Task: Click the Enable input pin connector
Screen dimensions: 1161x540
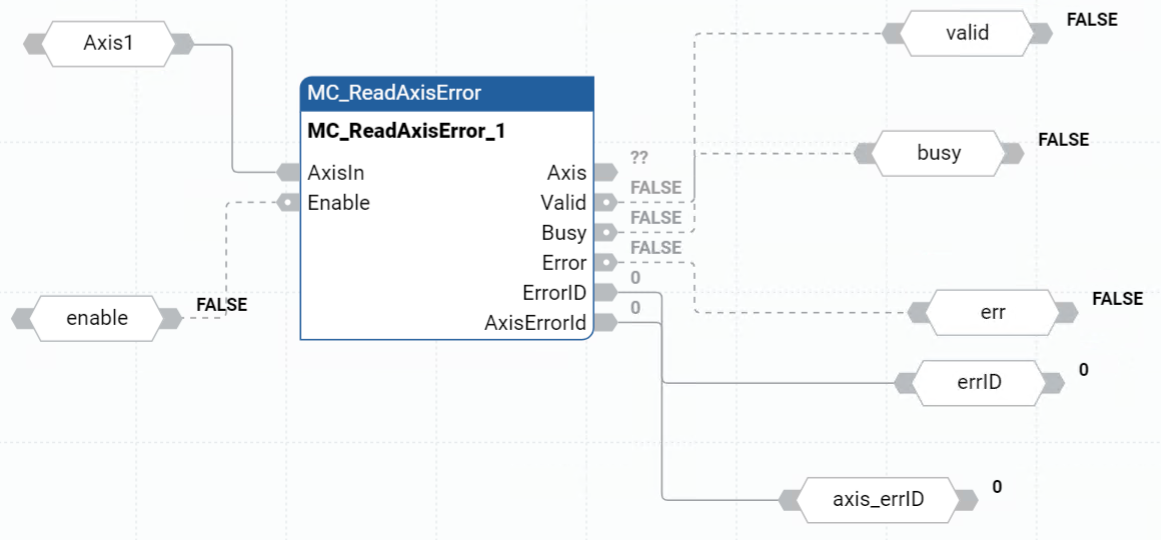Action: tap(289, 202)
